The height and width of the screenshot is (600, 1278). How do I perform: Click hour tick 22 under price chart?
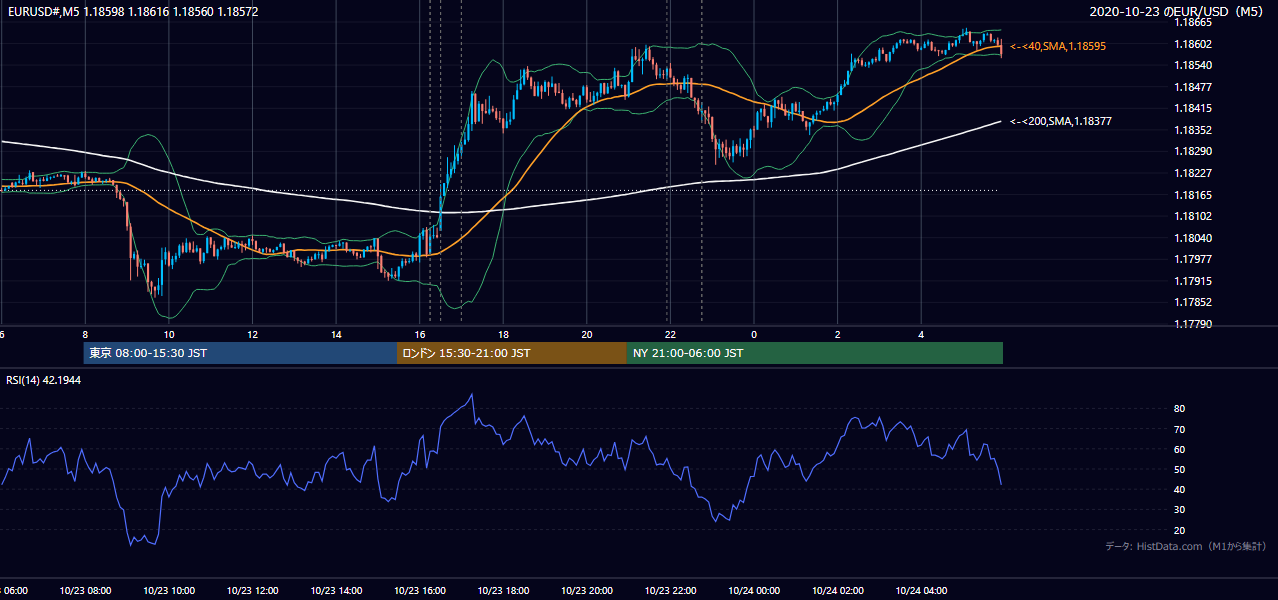pos(671,334)
